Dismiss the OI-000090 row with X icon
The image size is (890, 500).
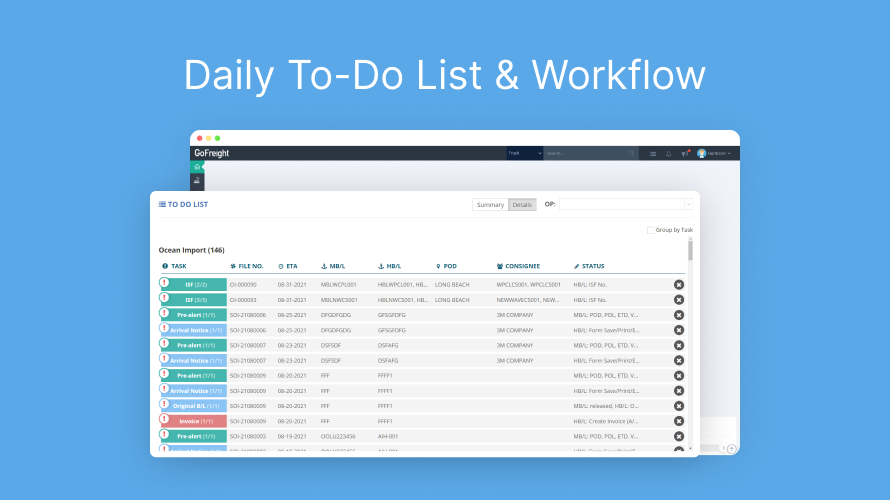[679, 285]
